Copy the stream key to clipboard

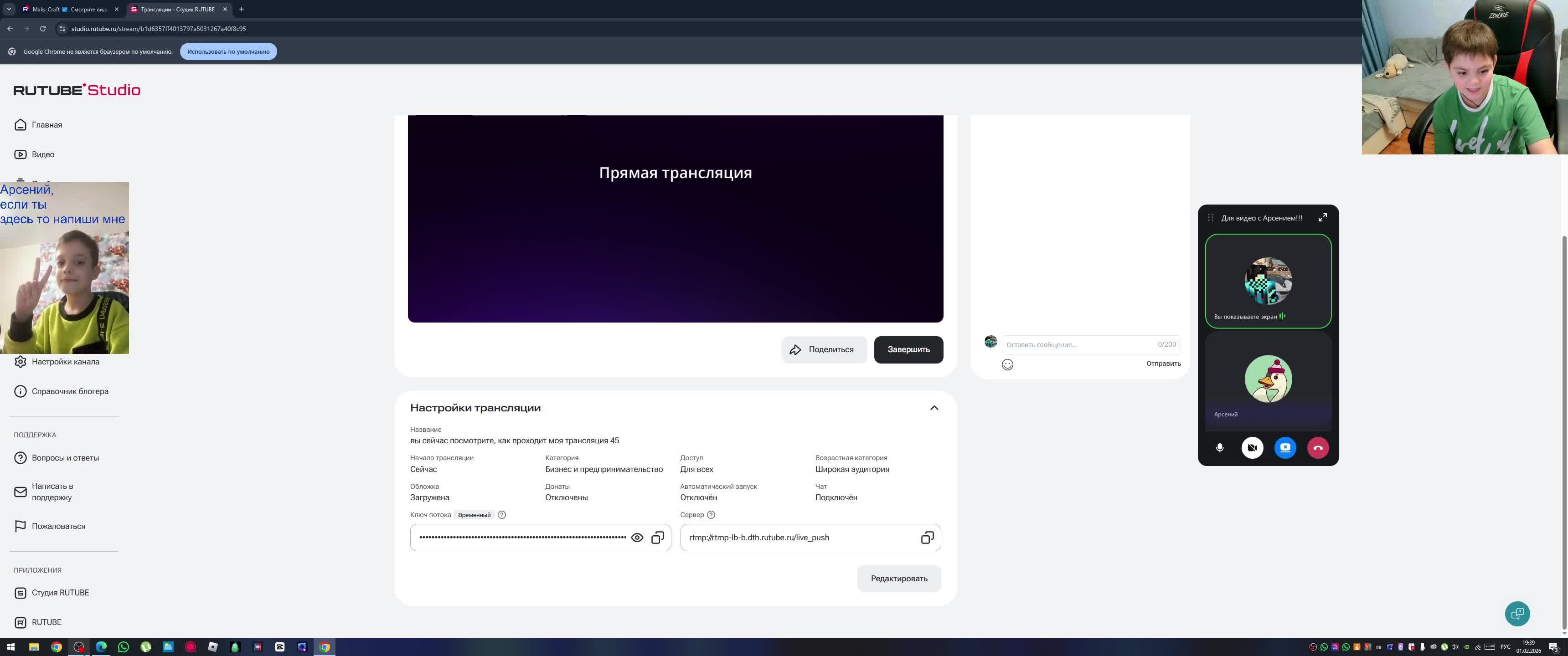point(657,538)
